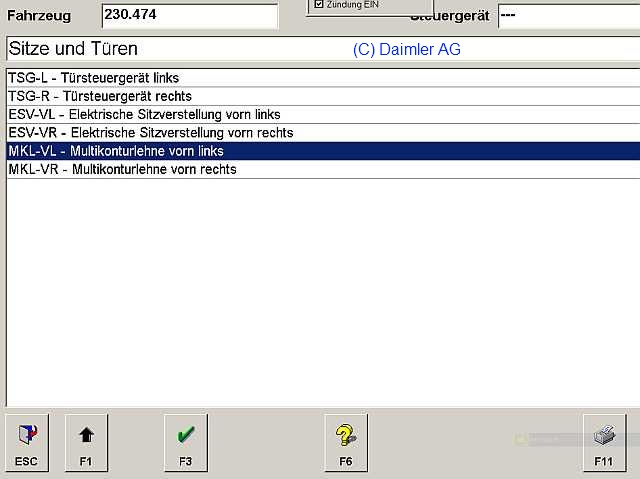Click the Sitze und Türen heading
Viewport: 640px width, 479px height.
coord(73,49)
